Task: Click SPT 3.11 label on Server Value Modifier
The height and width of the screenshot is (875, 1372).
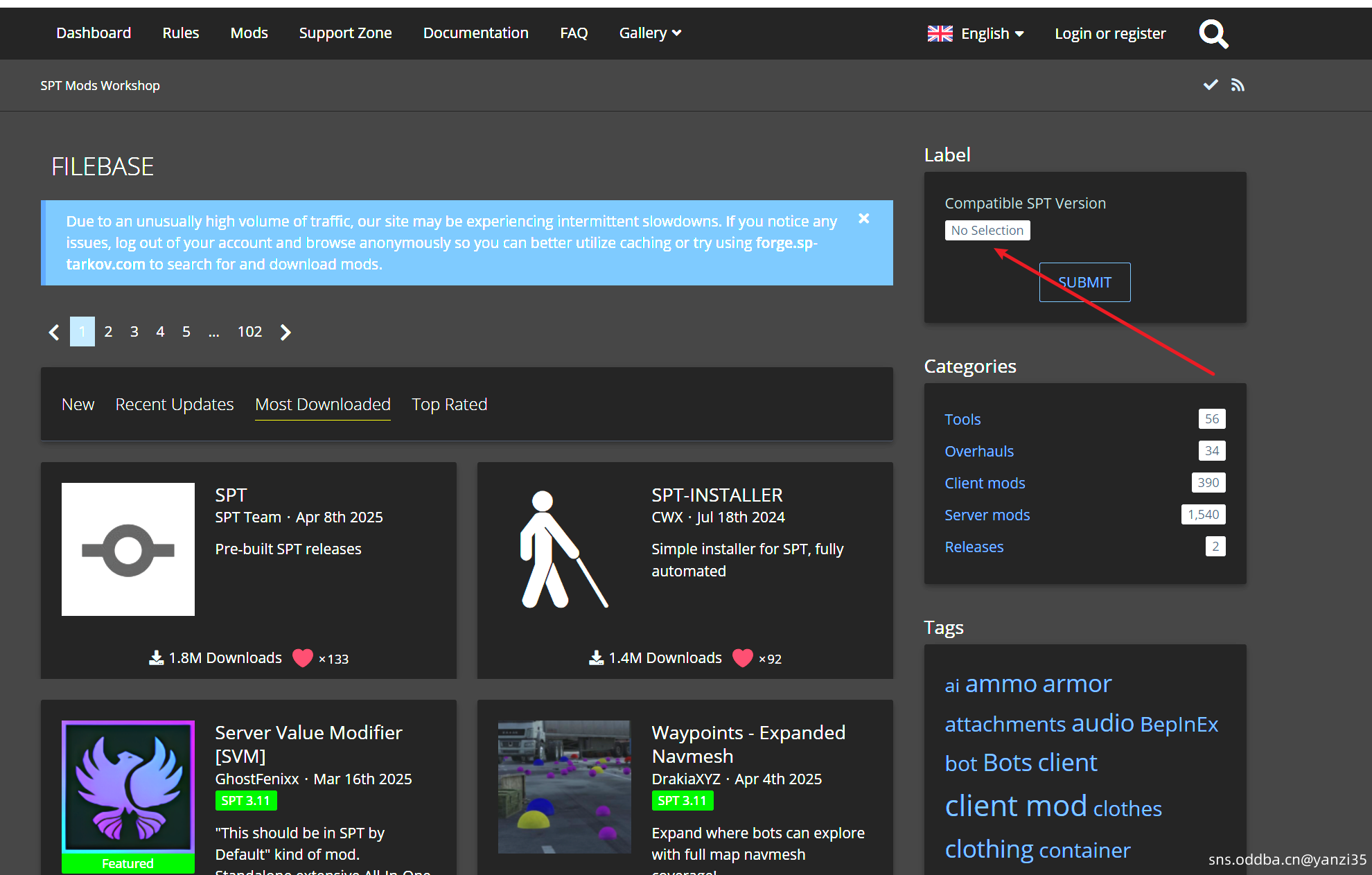Action: (246, 800)
